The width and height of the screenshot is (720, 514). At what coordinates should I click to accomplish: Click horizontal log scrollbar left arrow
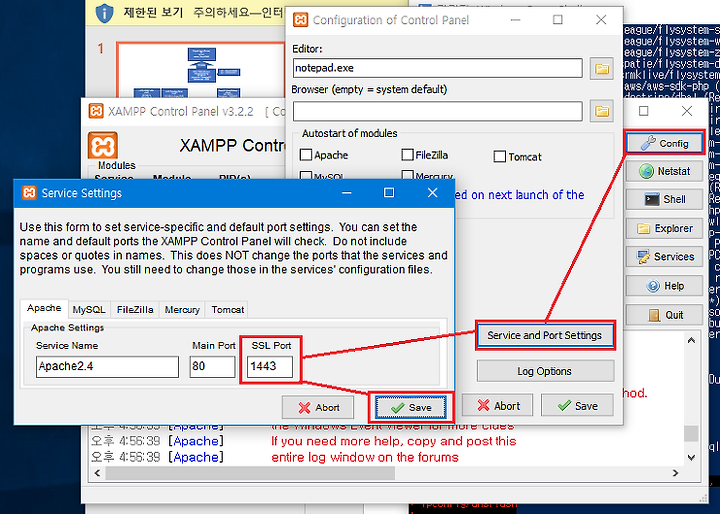(x=97, y=473)
